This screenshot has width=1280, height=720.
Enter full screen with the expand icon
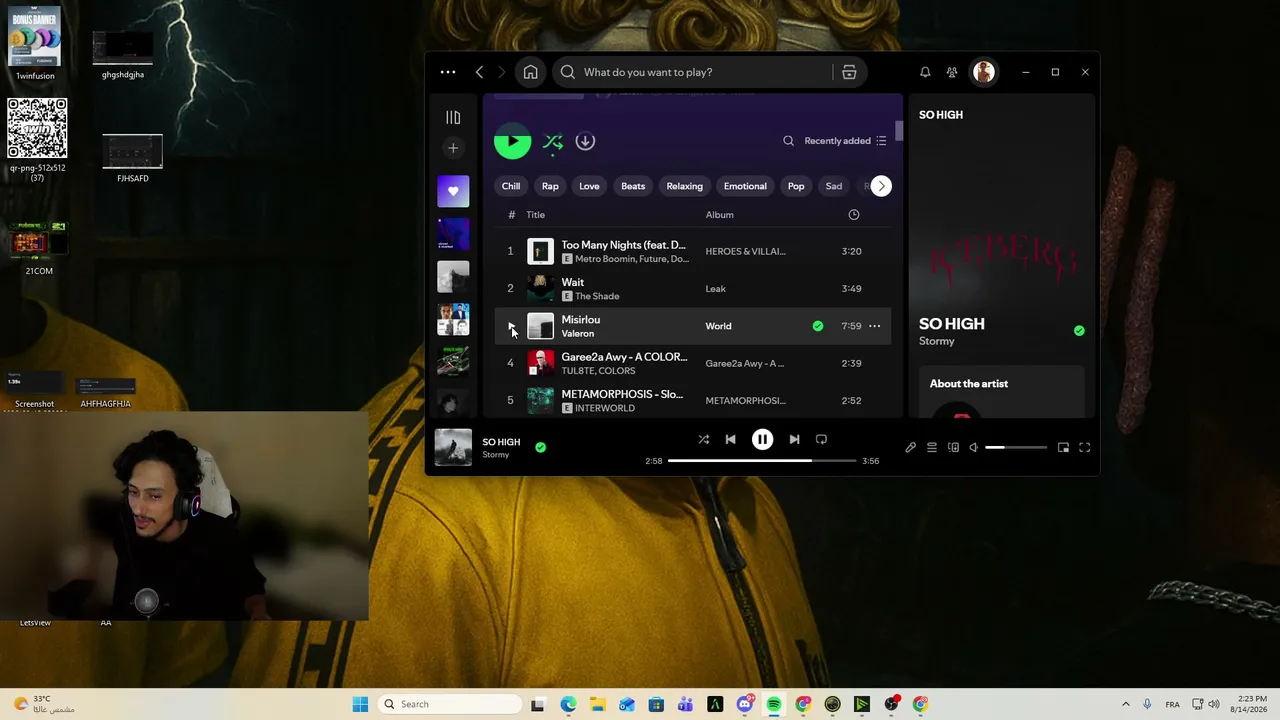coord(1084,447)
